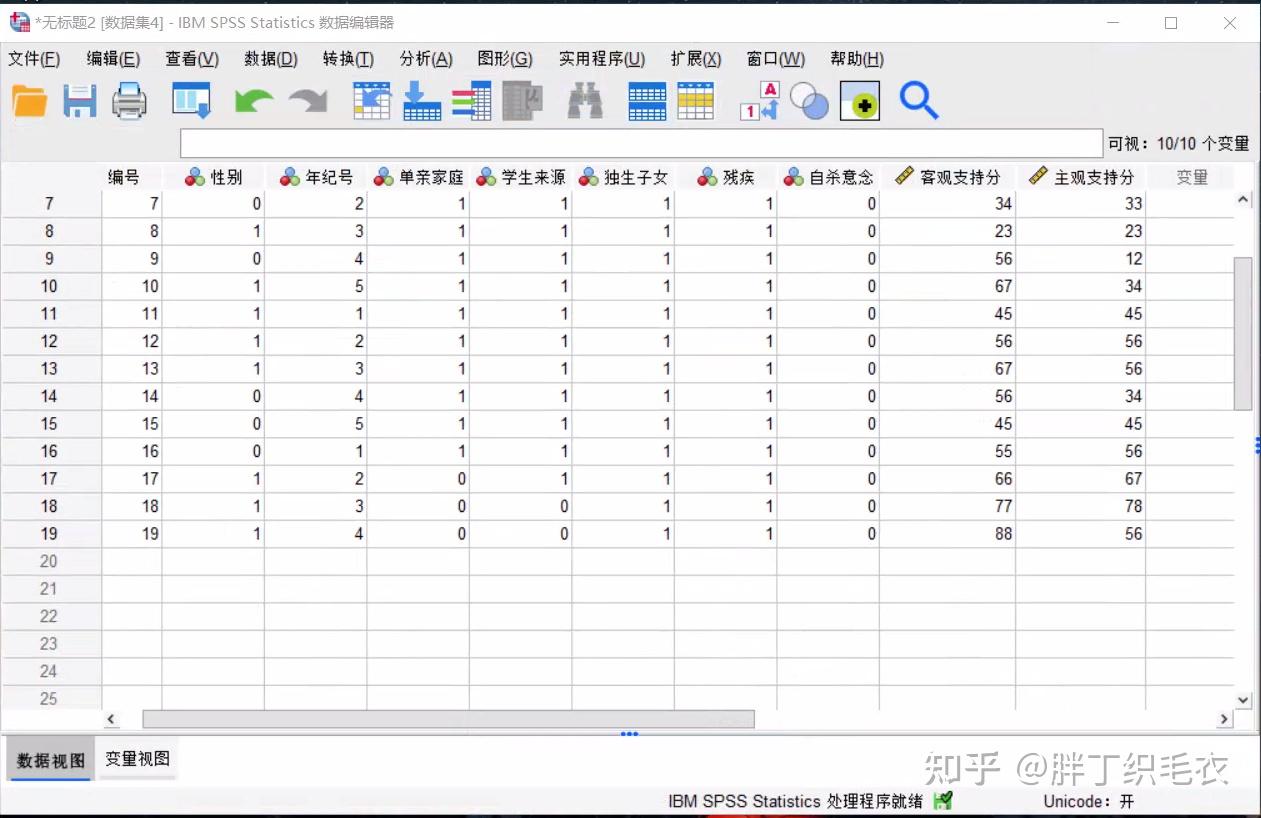Screen dimensions: 1261x818
Task: Open the 文件(F) menu
Action: click(x=34, y=59)
